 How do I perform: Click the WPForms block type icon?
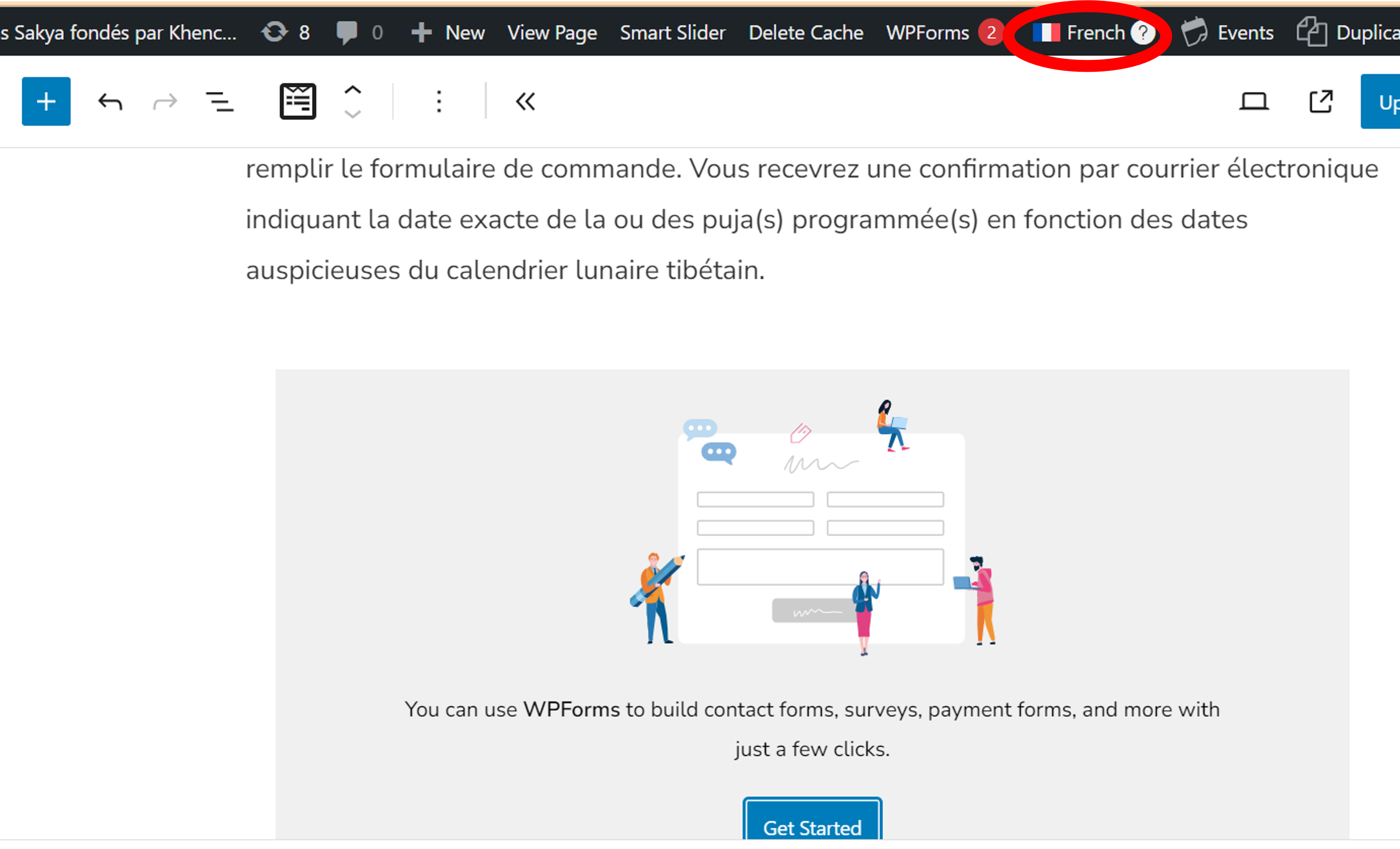pyautogui.click(x=298, y=101)
